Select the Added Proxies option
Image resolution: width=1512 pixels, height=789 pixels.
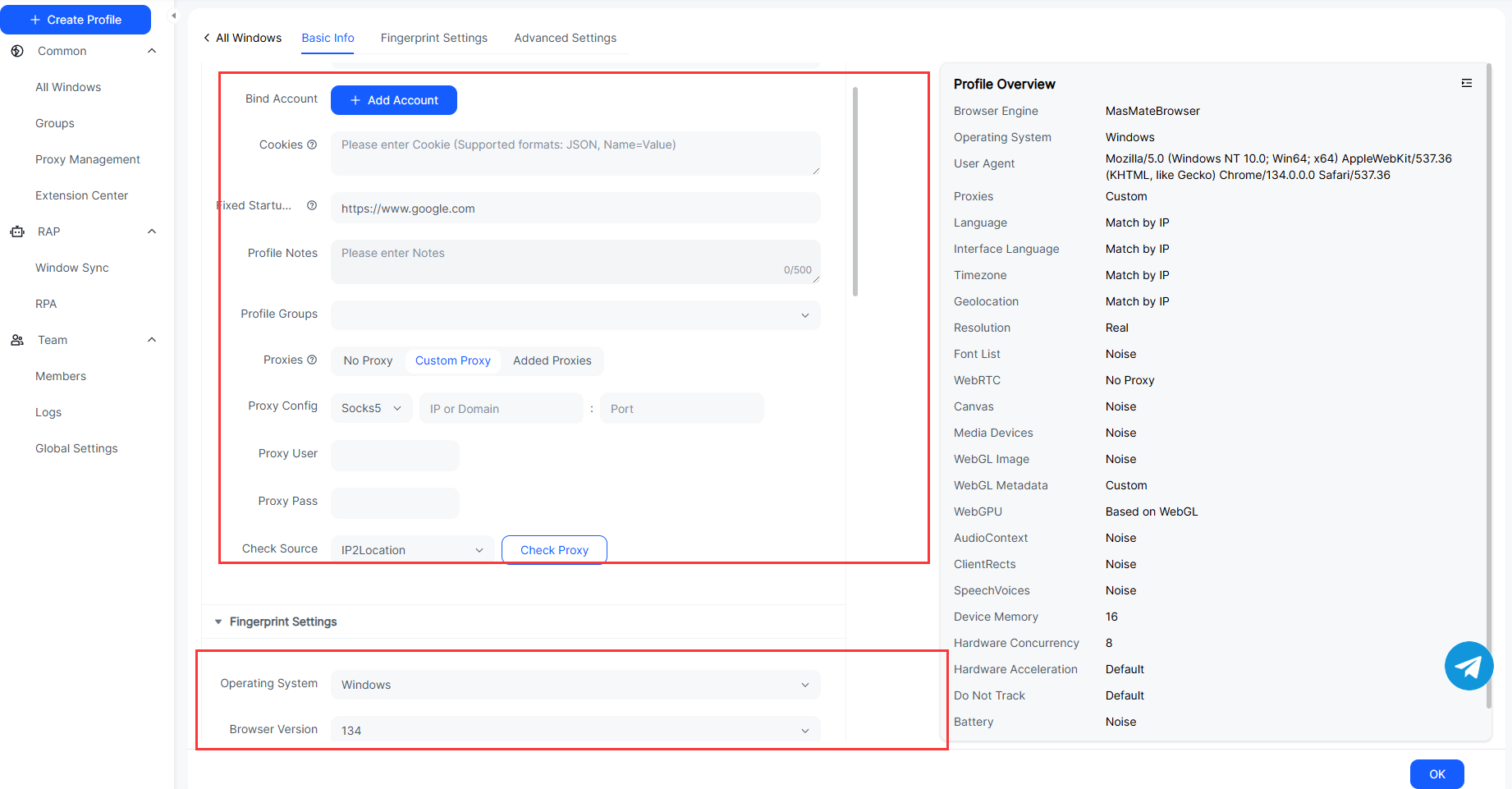[x=552, y=360]
